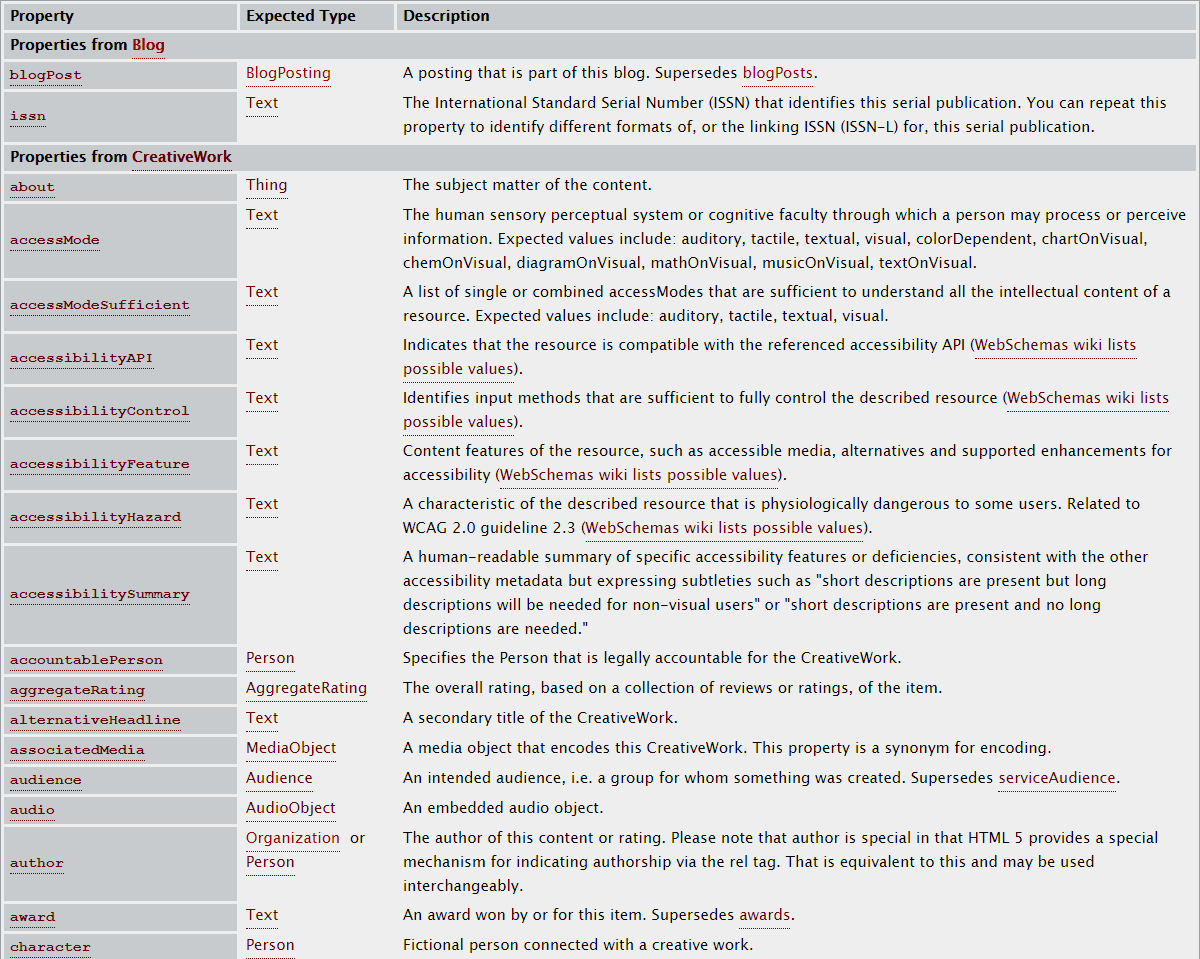
Task: Open the issn property link
Action: [x=27, y=115]
